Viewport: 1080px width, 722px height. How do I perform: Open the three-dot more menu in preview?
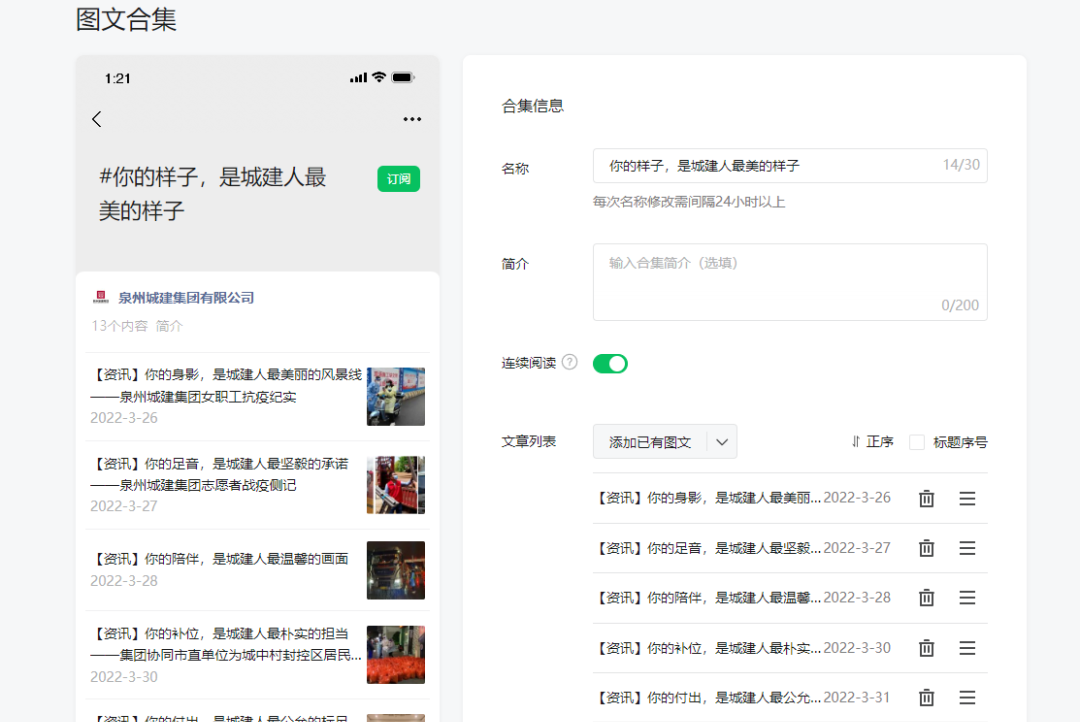[x=412, y=119]
